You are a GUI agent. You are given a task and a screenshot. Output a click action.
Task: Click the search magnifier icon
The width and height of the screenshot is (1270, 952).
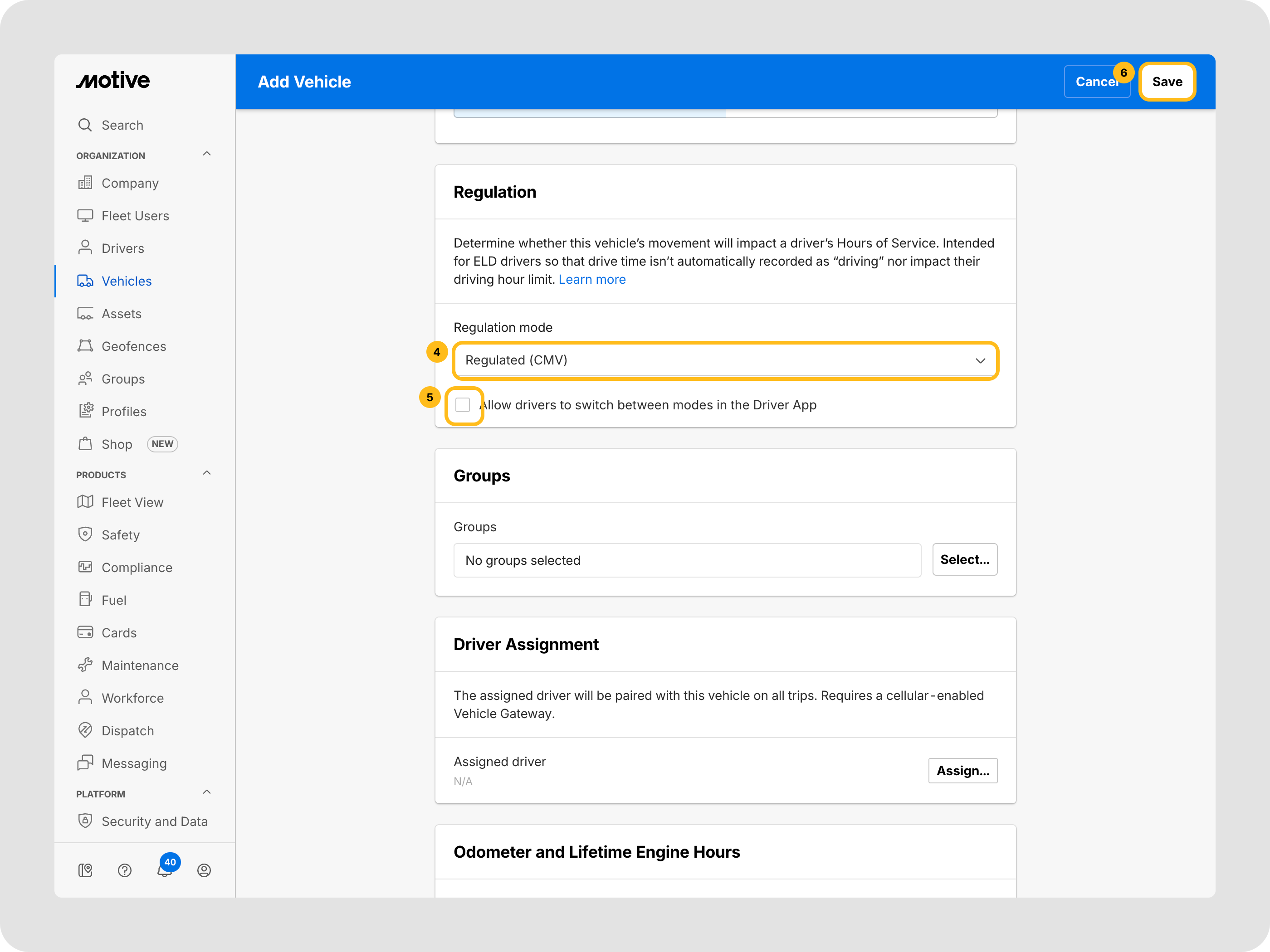[x=85, y=125]
